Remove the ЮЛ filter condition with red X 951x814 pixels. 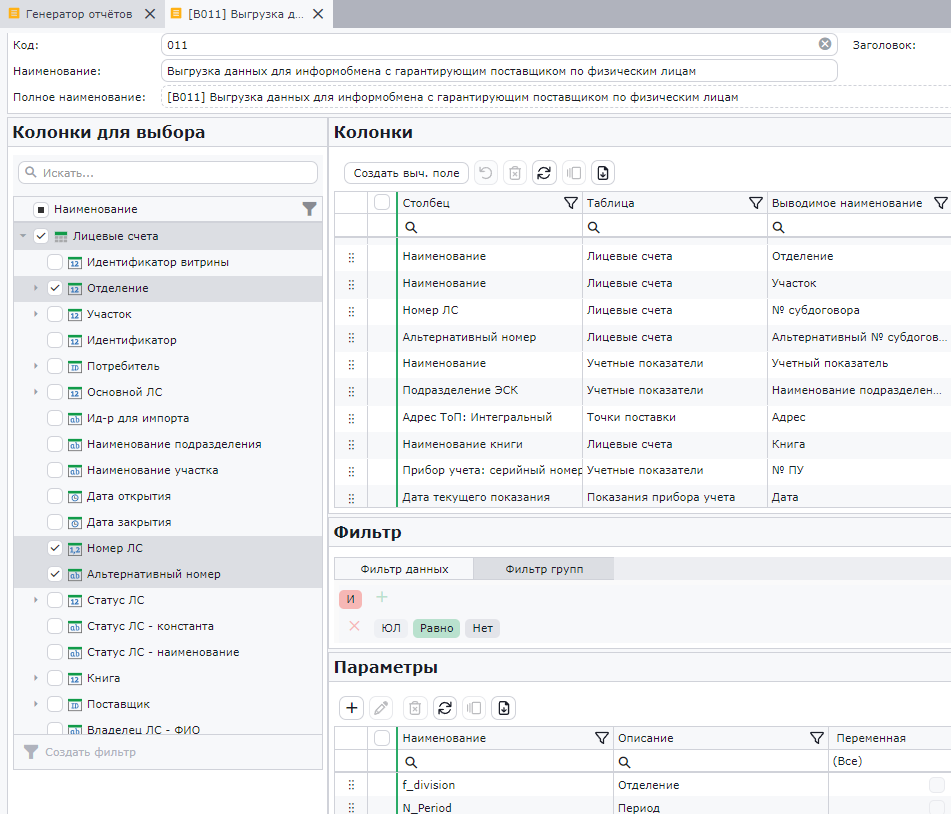[x=355, y=626]
